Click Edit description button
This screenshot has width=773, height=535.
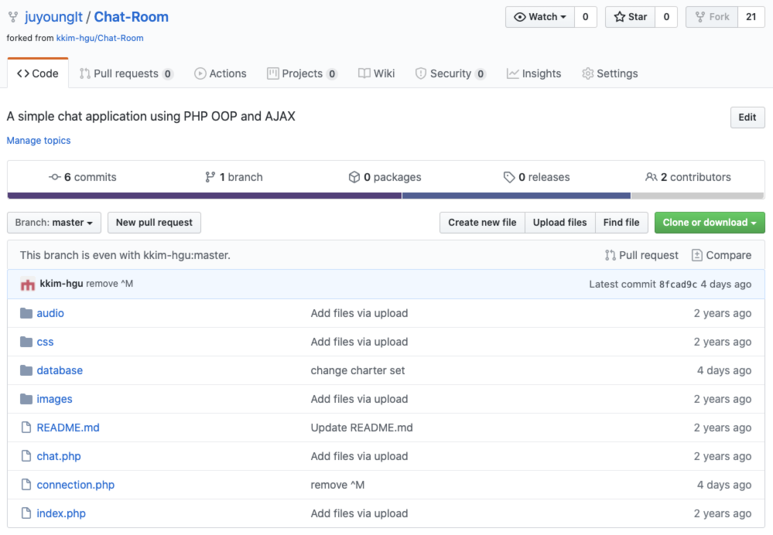tap(747, 117)
